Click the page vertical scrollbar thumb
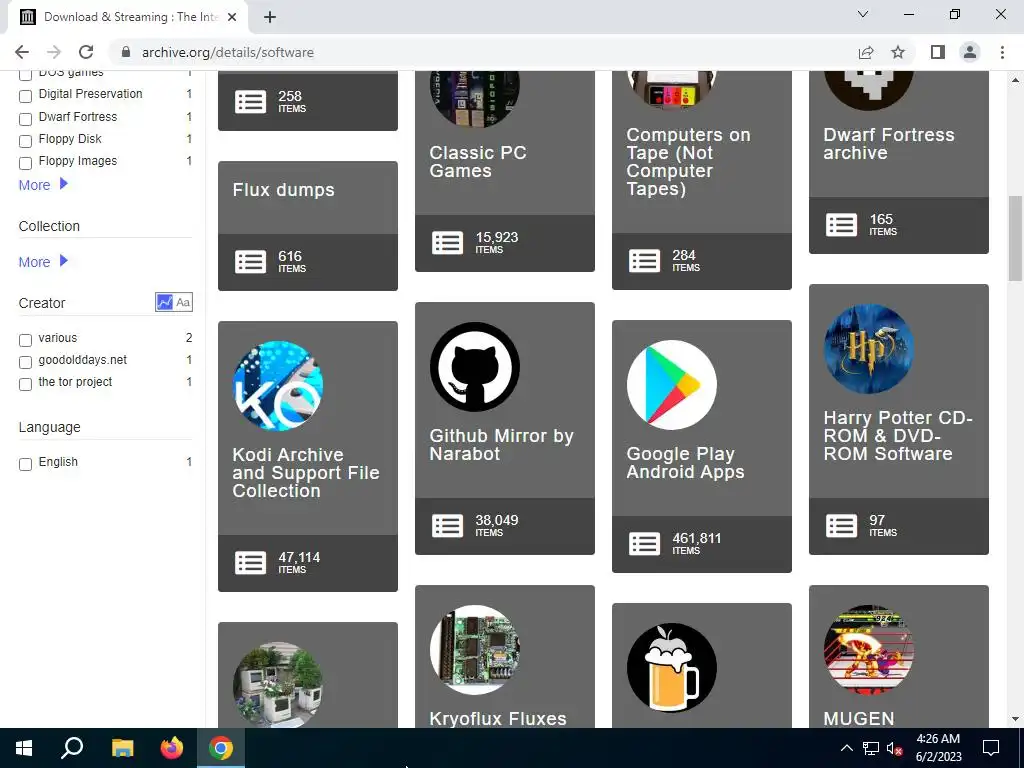Screen dimensions: 1024x768 pos(1015,238)
